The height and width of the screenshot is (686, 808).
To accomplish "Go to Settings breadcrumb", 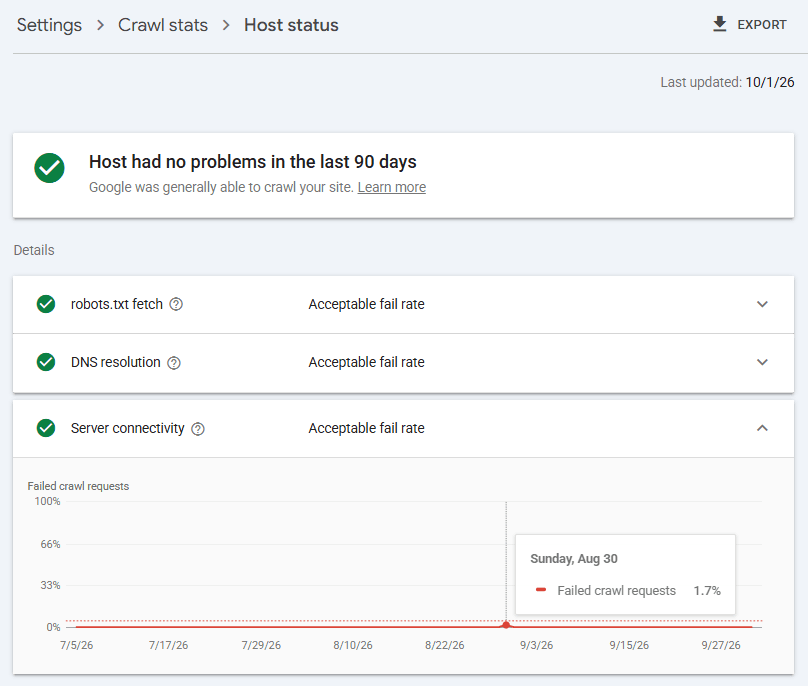I will 49,25.
